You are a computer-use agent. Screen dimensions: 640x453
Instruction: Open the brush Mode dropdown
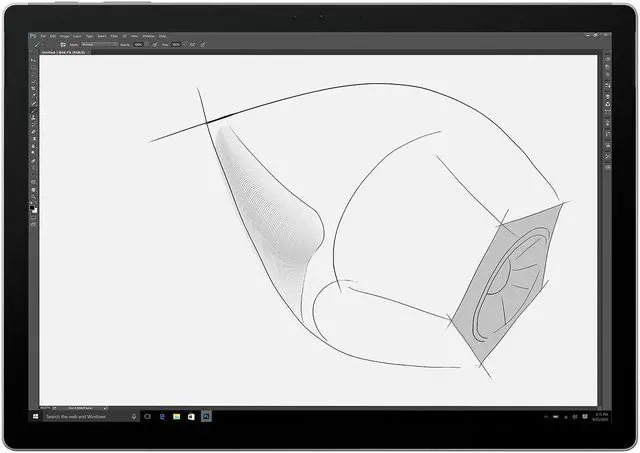(x=99, y=44)
